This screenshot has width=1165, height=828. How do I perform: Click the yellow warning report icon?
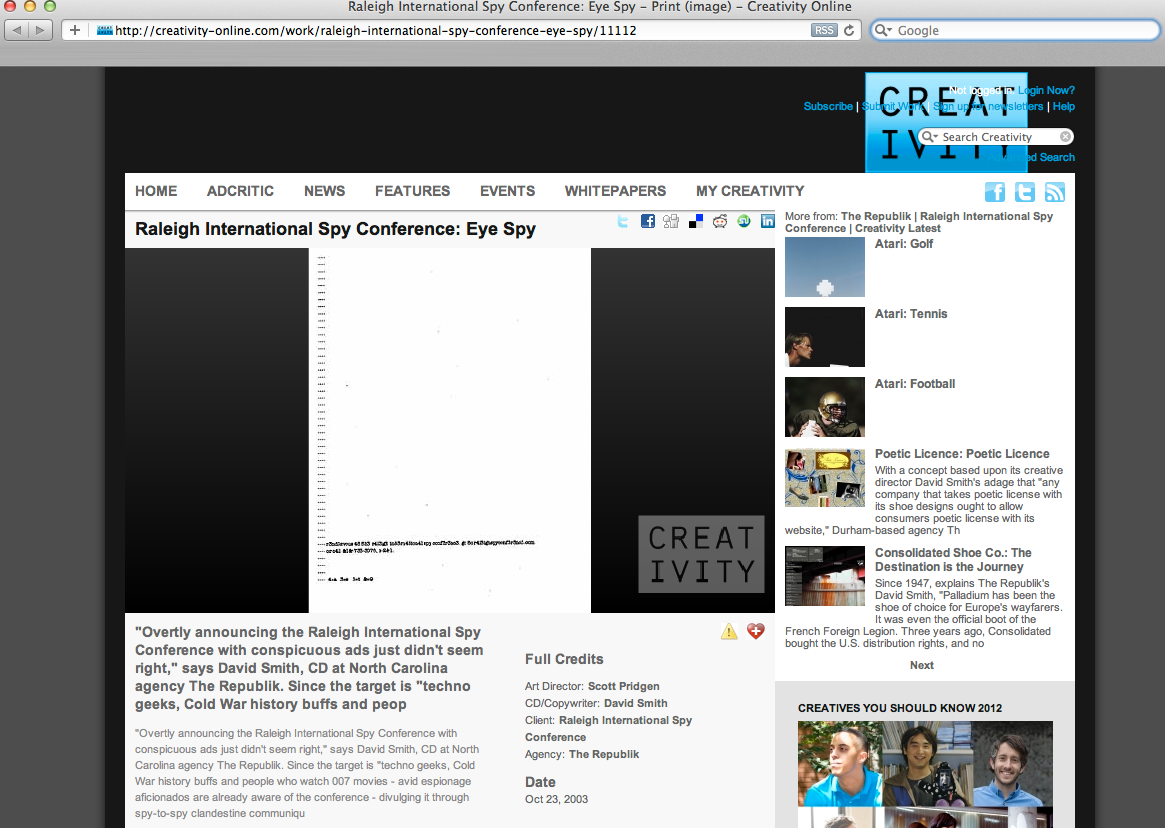pos(729,632)
